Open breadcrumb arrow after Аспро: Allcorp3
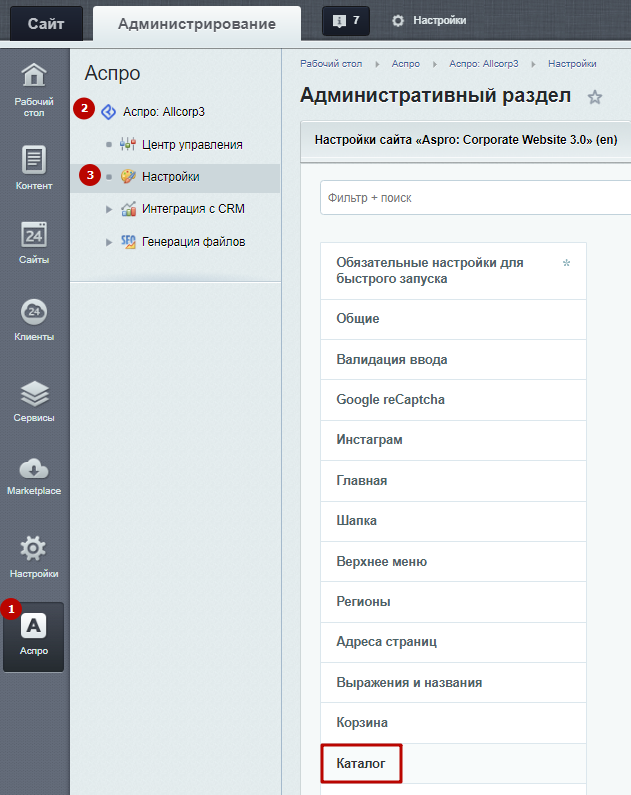The height and width of the screenshot is (795, 631). pos(533,64)
